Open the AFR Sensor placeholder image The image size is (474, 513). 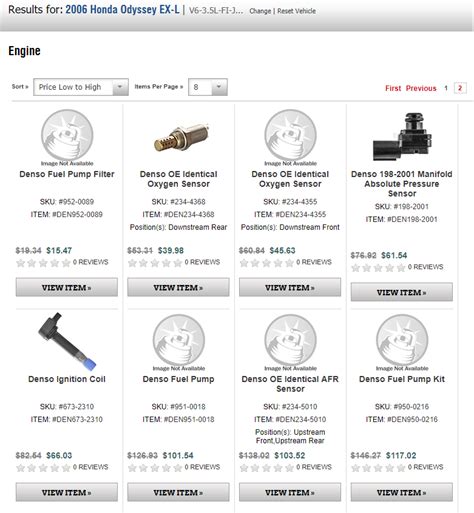coord(290,342)
